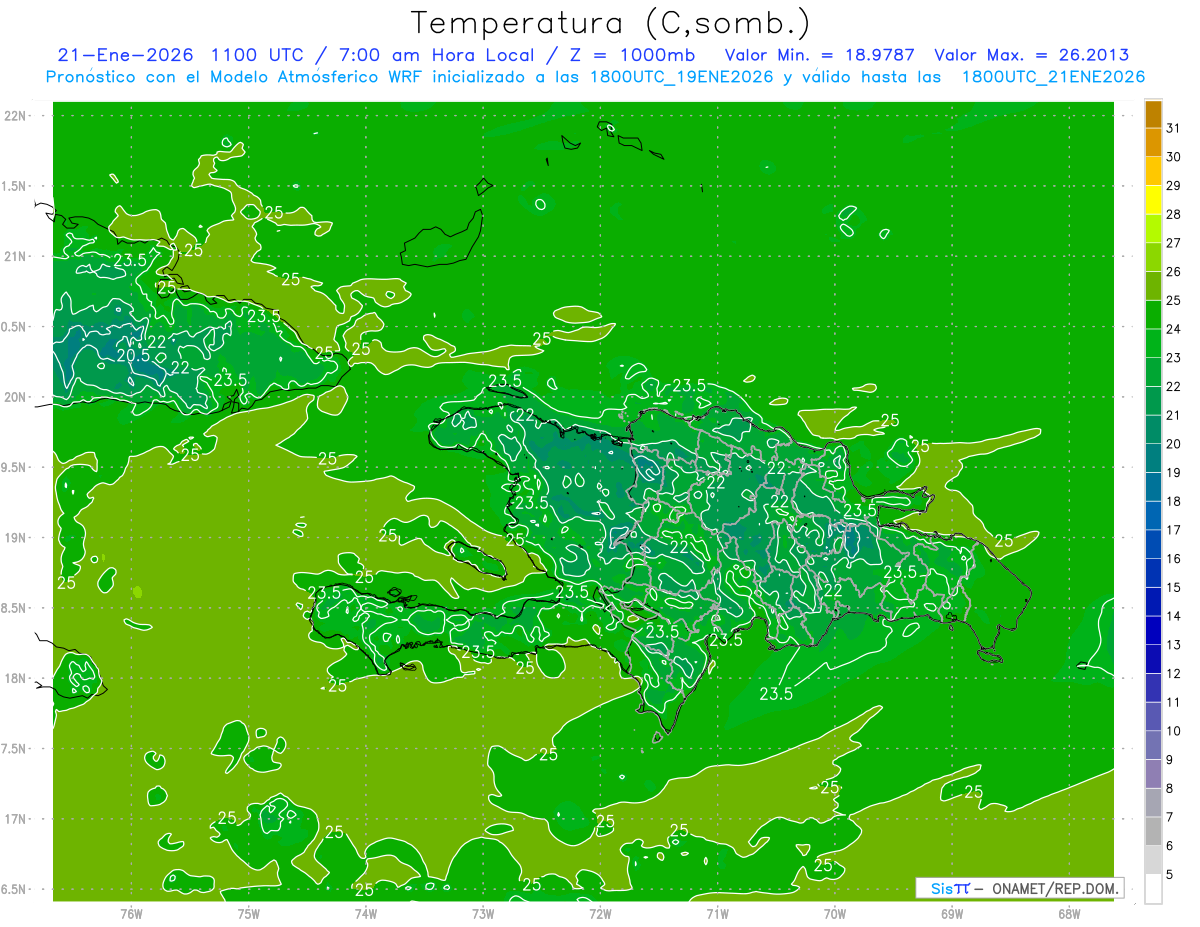Click the '75W' longitude tick label
Image resolution: width=1200 pixels, height=927 pixels.
(x=249, y=913)
